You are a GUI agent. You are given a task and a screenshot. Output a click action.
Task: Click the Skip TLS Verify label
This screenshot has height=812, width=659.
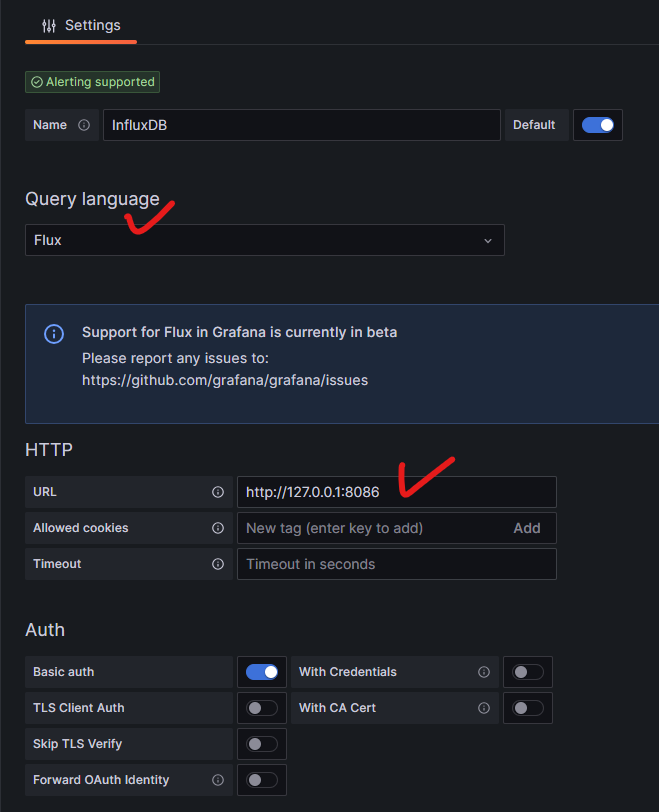78,744
